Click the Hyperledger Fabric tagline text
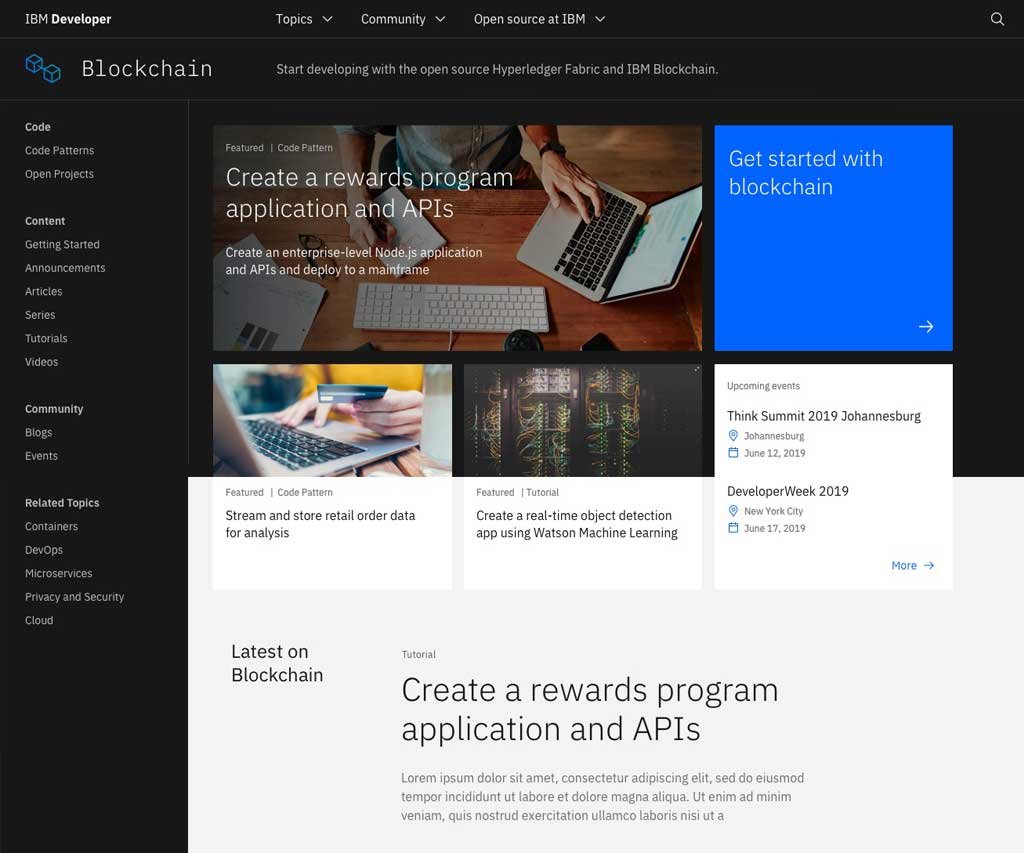 click(497, 69)
